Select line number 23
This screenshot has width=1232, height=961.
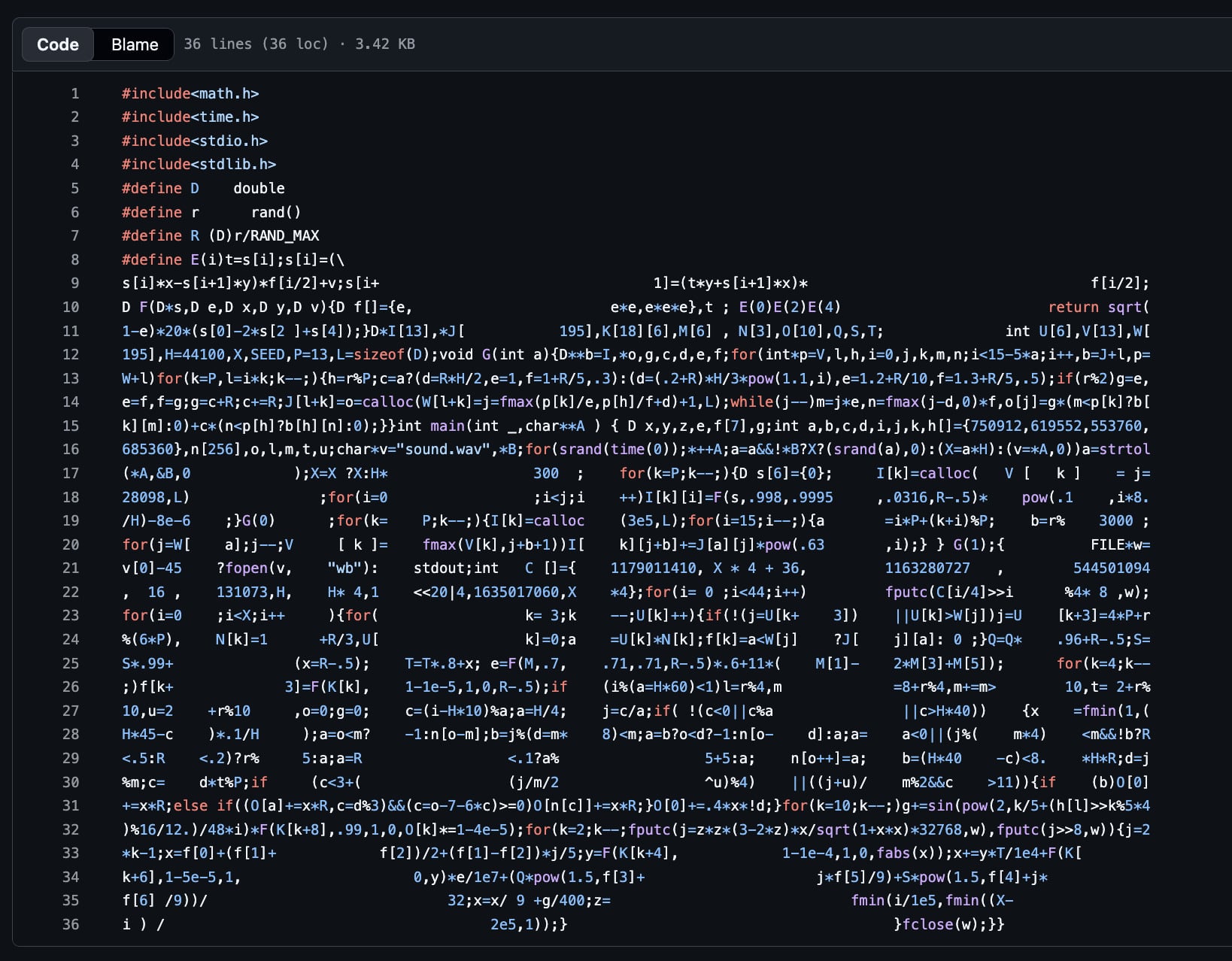click(71, 615)
